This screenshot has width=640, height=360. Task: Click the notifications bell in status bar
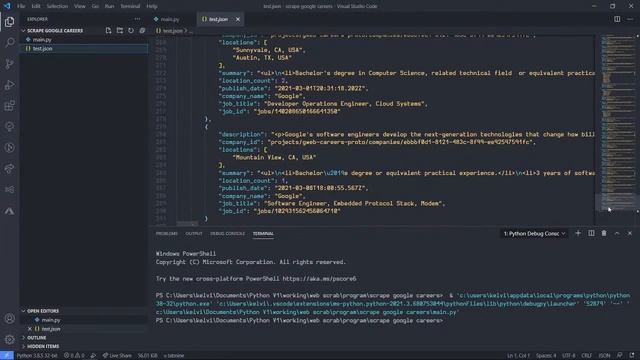[x=632, y=356]
